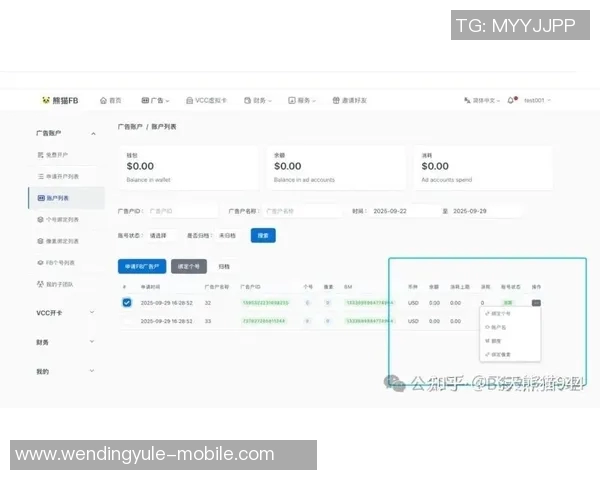This screenshot has height=480, width=600.
Task: Expand the 财务 dropdown in the navigation bar
Action: pos(258,100)
